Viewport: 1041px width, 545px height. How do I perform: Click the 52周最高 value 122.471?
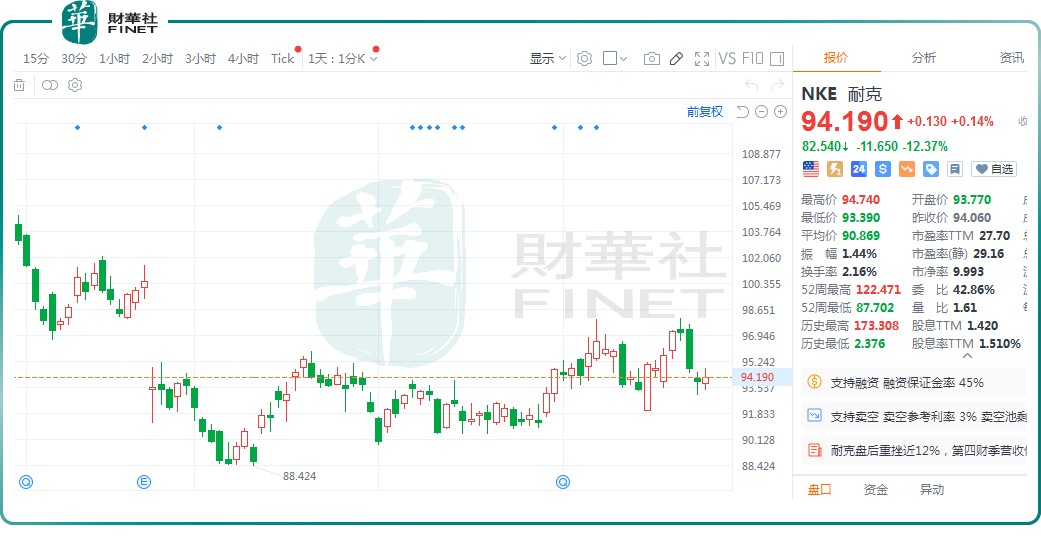[878, 289]
